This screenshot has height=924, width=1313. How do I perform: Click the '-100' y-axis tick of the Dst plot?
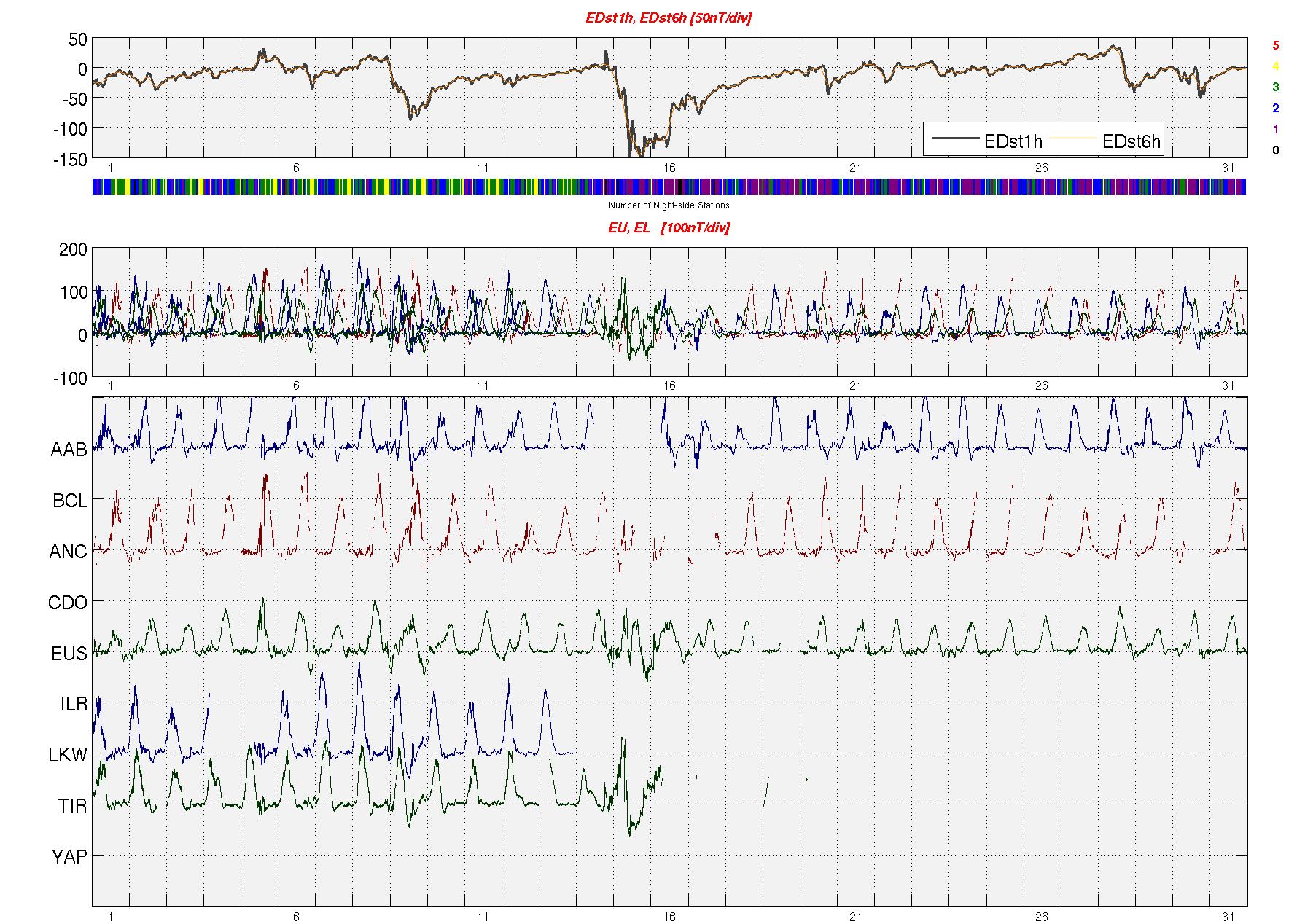71,129
